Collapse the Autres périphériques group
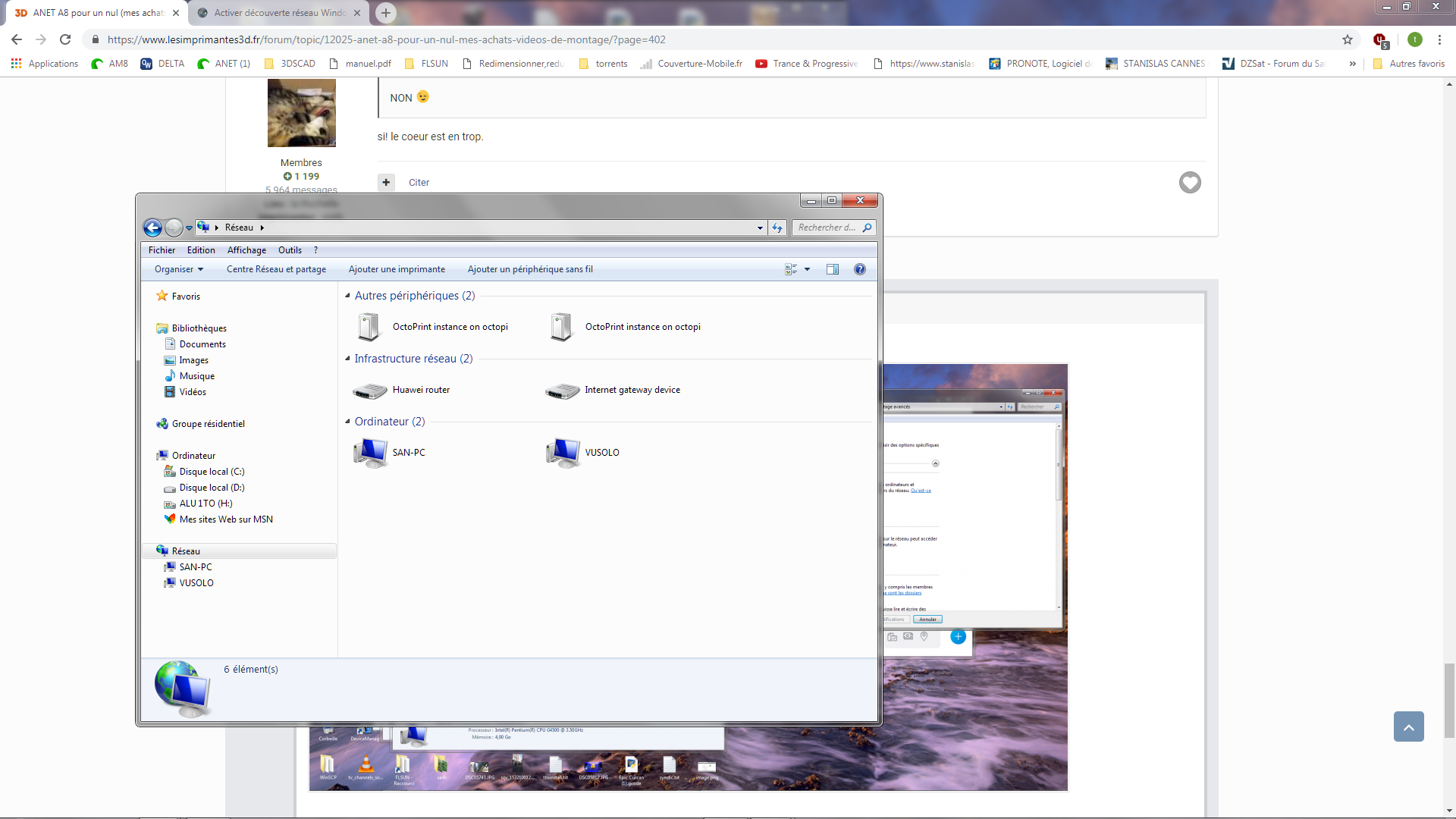Screen dimensions: 1456x819 348,296
